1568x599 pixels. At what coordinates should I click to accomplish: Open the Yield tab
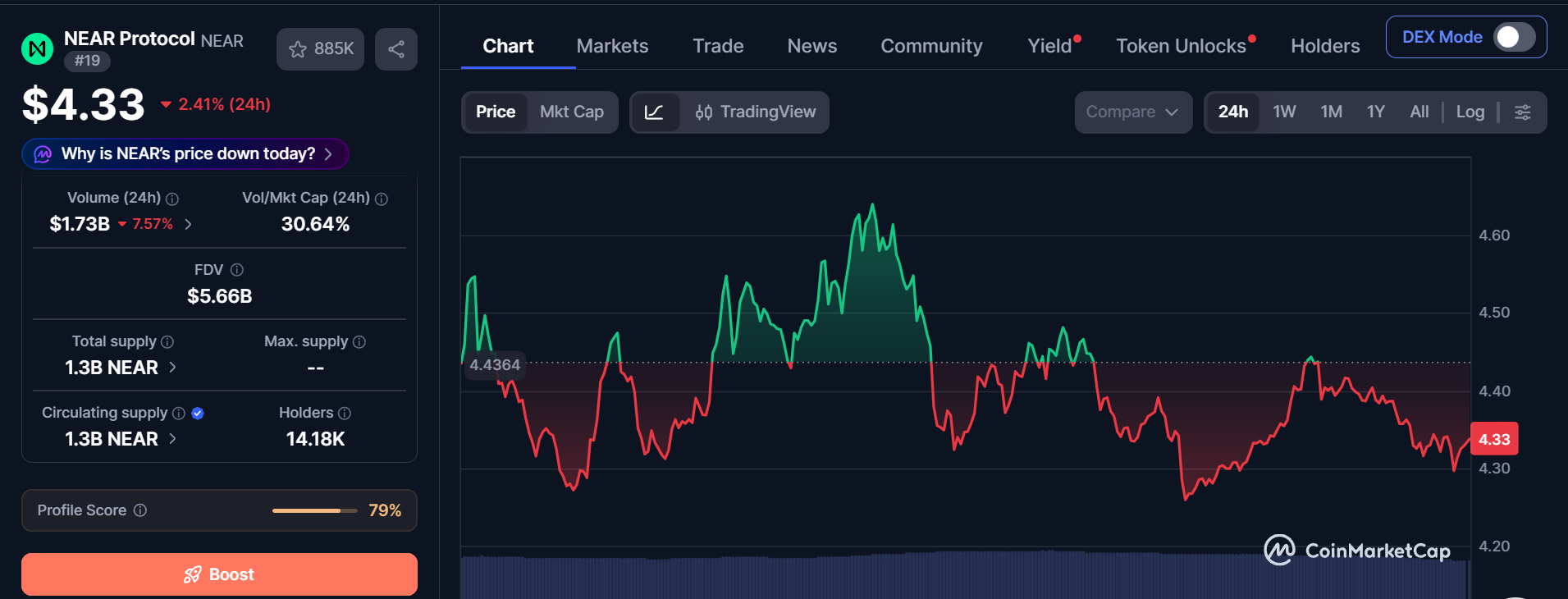point(1050,46)
